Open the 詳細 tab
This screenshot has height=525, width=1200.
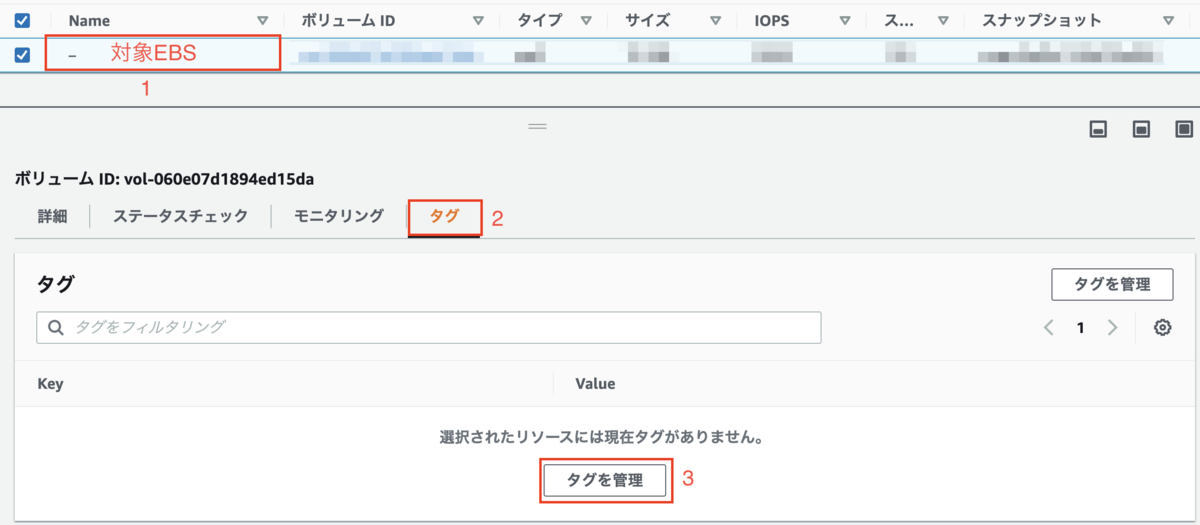[x=52, y=216]
